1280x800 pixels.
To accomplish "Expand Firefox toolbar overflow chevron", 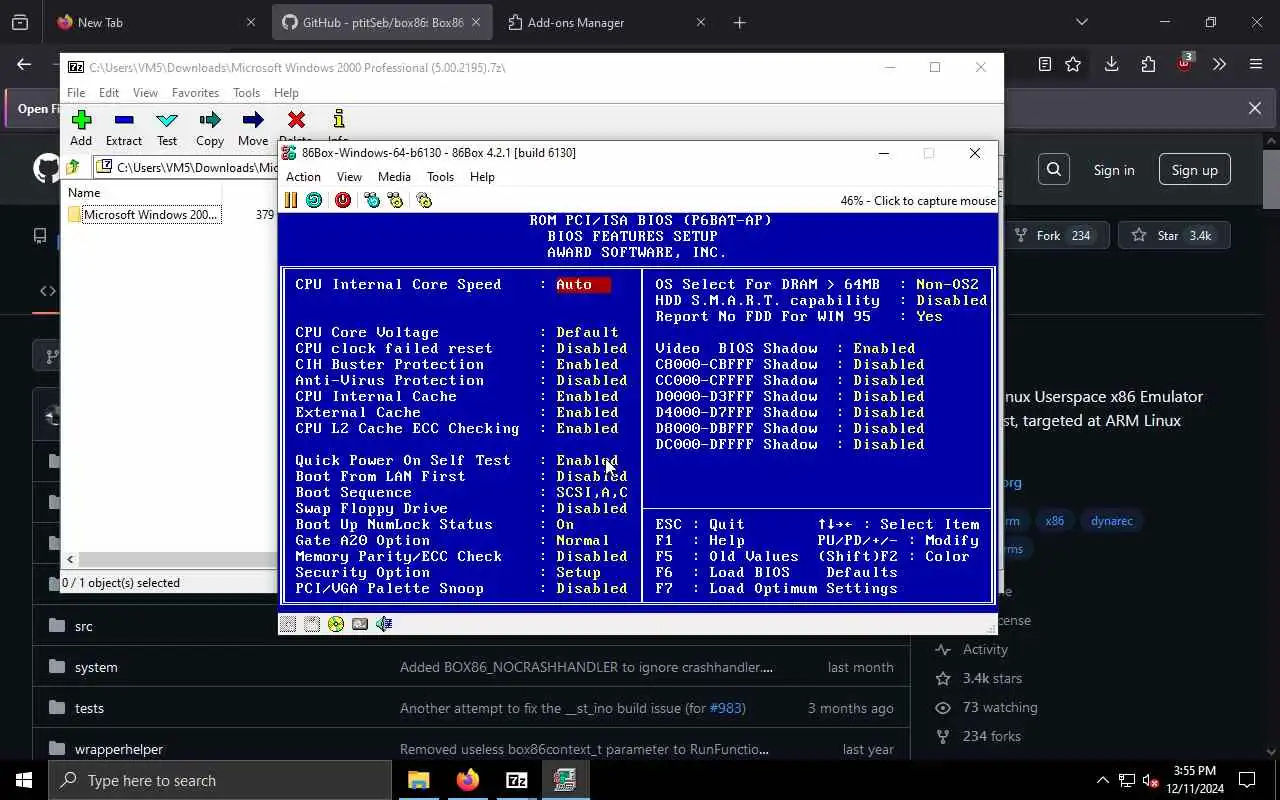I will tap(1219, 64).
